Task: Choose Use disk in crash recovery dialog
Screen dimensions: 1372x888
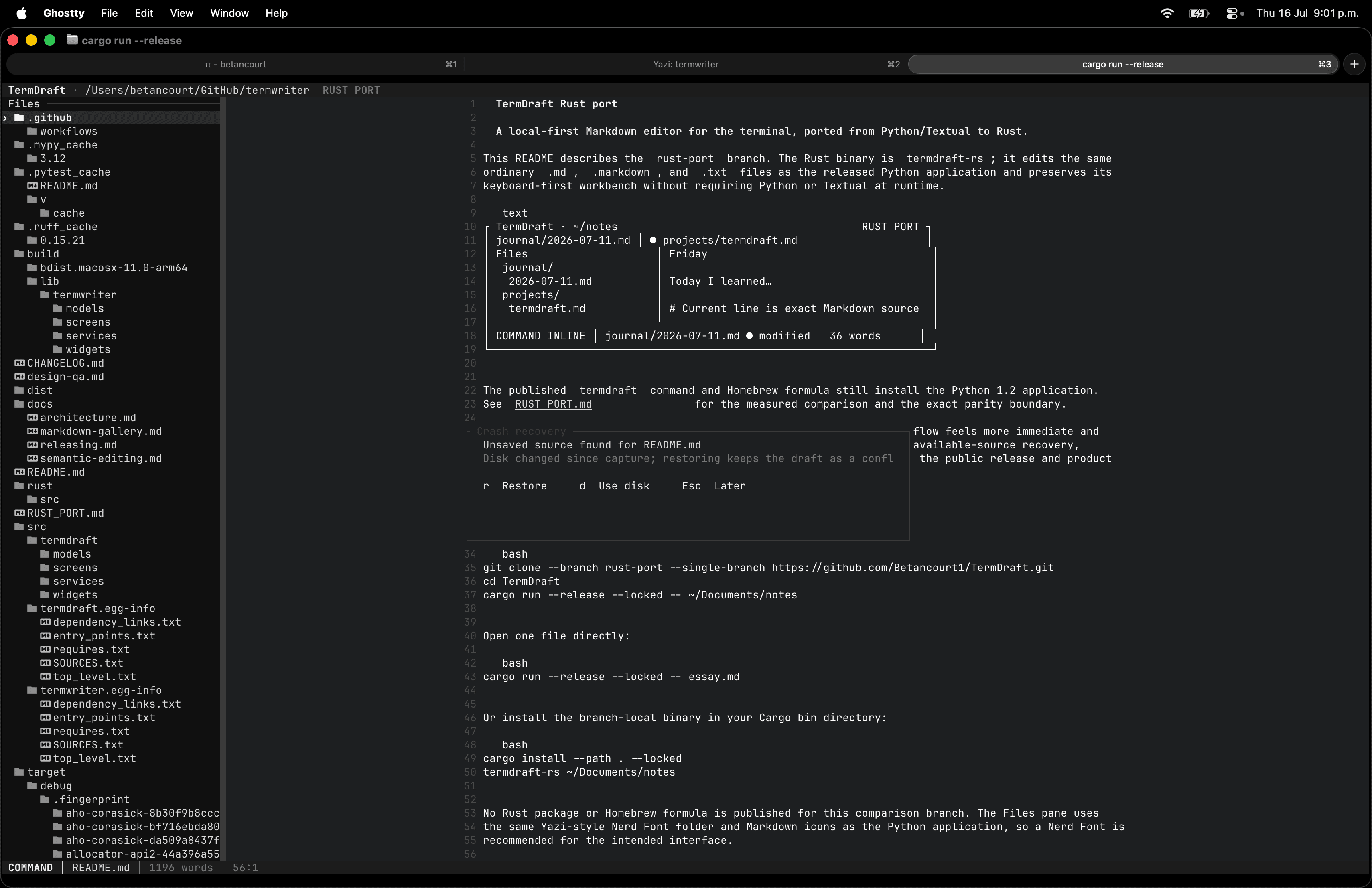Action: click(x=615, y=486)
